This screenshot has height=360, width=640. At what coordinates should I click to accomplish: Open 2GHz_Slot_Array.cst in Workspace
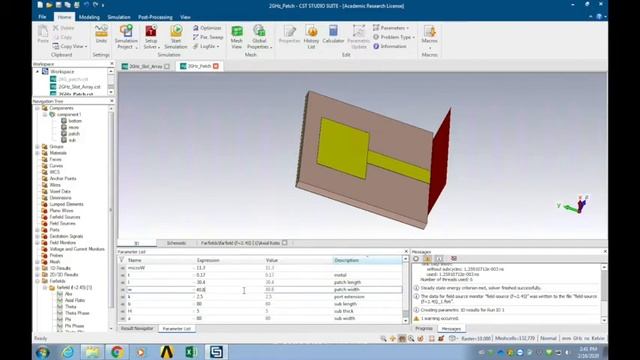click(x=79, y=87)
